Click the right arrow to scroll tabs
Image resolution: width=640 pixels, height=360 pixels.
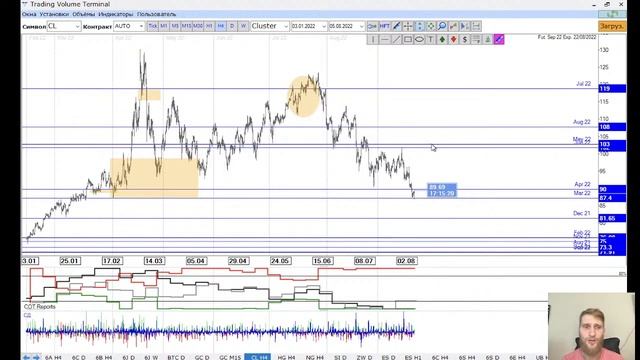coord(36,357)
